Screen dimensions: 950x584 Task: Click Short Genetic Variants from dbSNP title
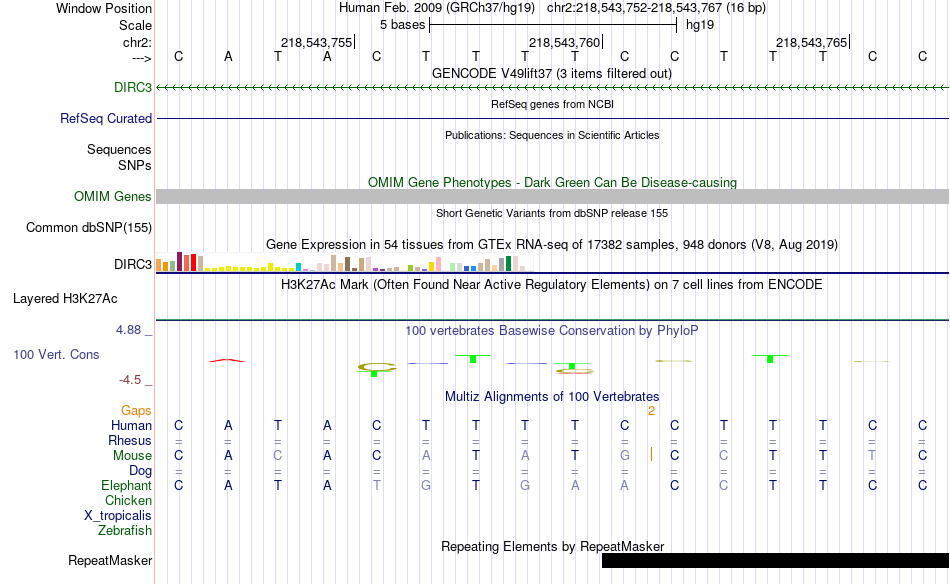pos(552,213)
